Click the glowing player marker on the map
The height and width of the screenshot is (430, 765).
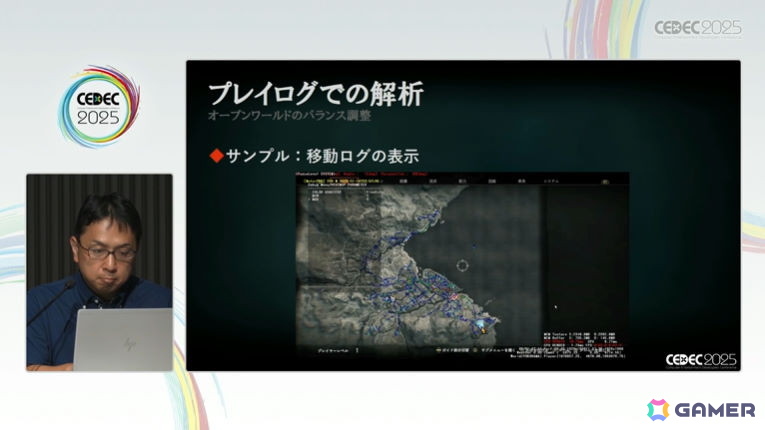(481, 323)
